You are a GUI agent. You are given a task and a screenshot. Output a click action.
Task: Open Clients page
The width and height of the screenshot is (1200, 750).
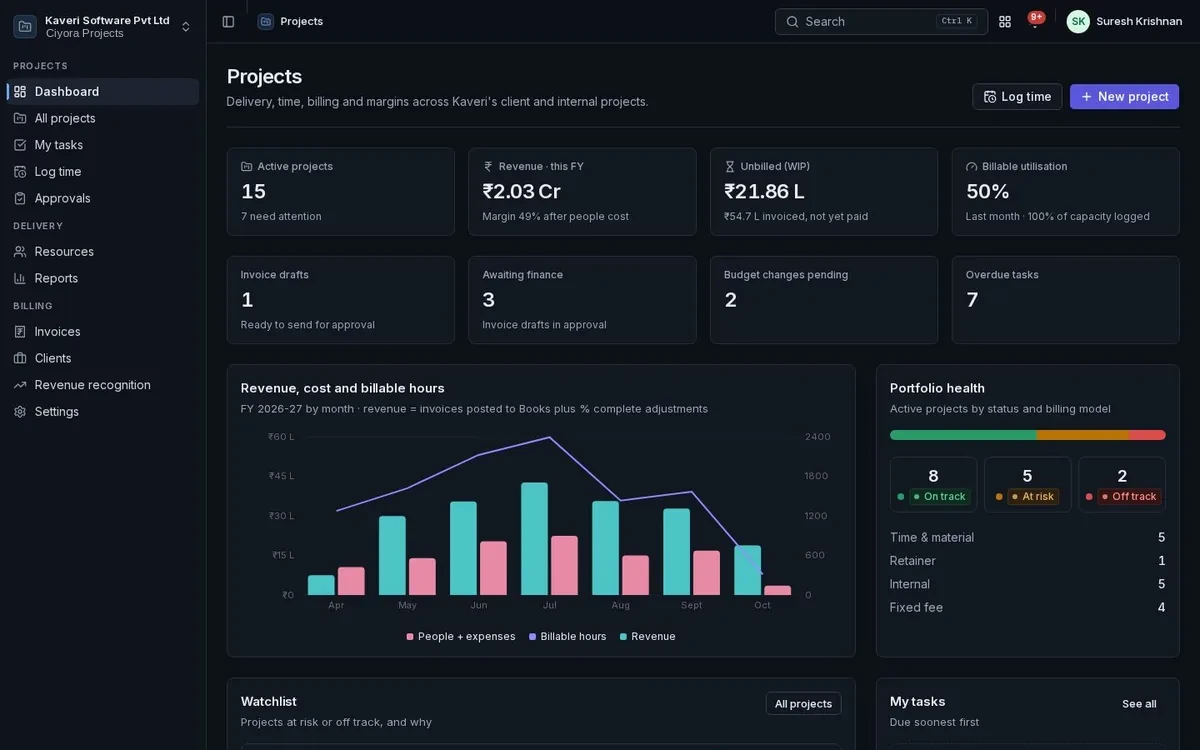point(103,358)
